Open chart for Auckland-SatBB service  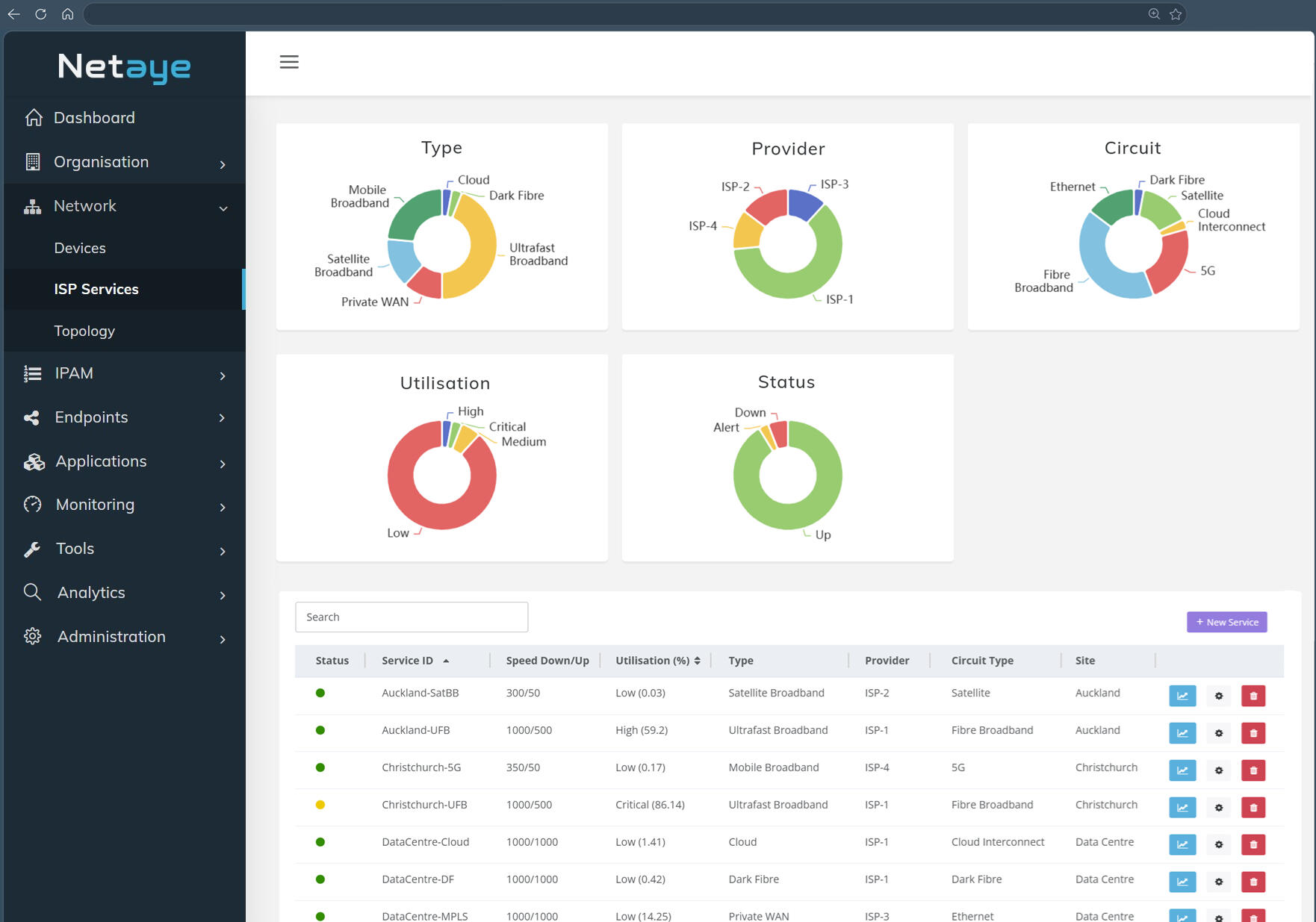coord(1182,696)
